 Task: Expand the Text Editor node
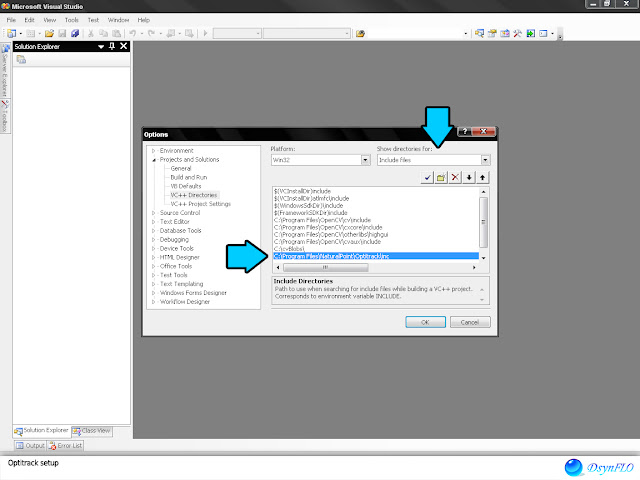(x=154, y=222)
